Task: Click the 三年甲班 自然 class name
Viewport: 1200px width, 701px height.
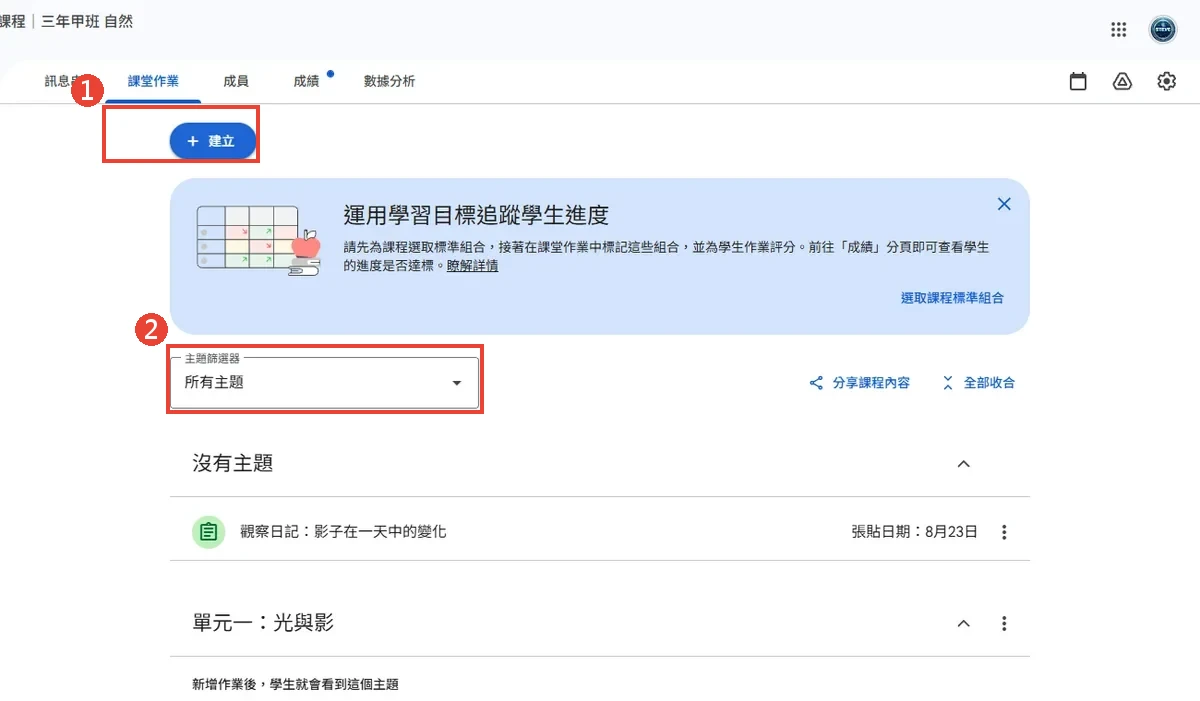Action: [x=86, y=21]
